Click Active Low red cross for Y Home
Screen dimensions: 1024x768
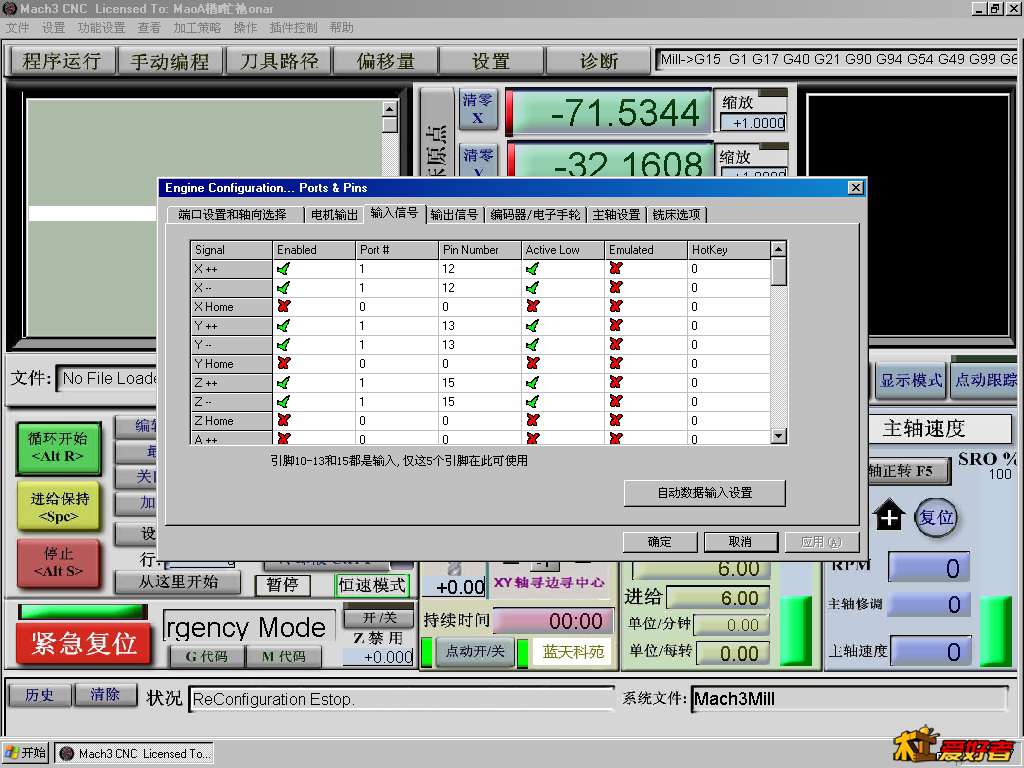[532, 363]
